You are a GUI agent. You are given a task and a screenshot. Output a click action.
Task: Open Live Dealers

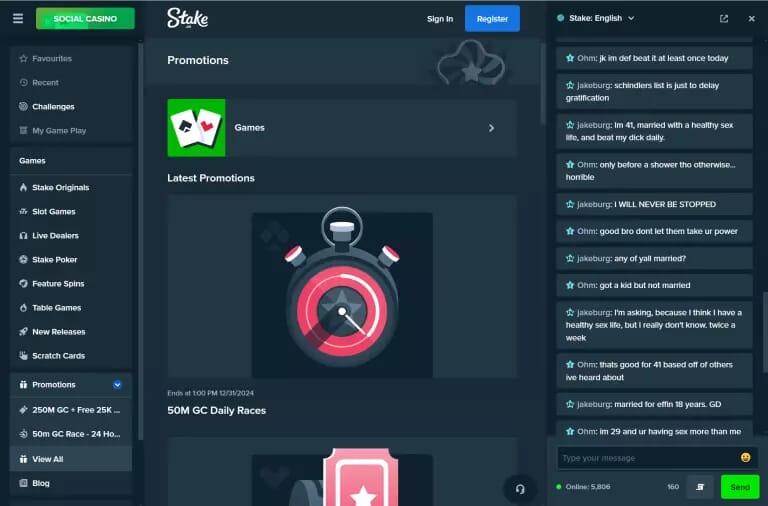click(x=71, y=235)
